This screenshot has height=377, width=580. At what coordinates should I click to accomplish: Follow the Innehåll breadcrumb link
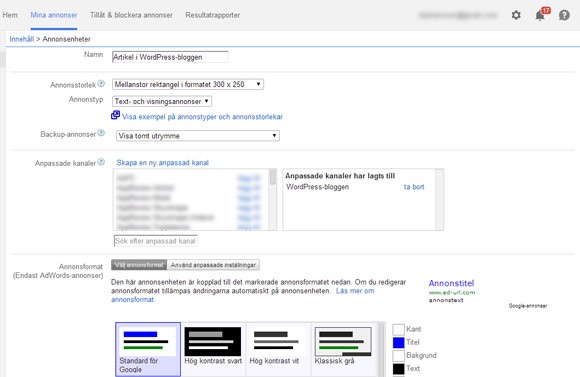[x=21, y=39]
